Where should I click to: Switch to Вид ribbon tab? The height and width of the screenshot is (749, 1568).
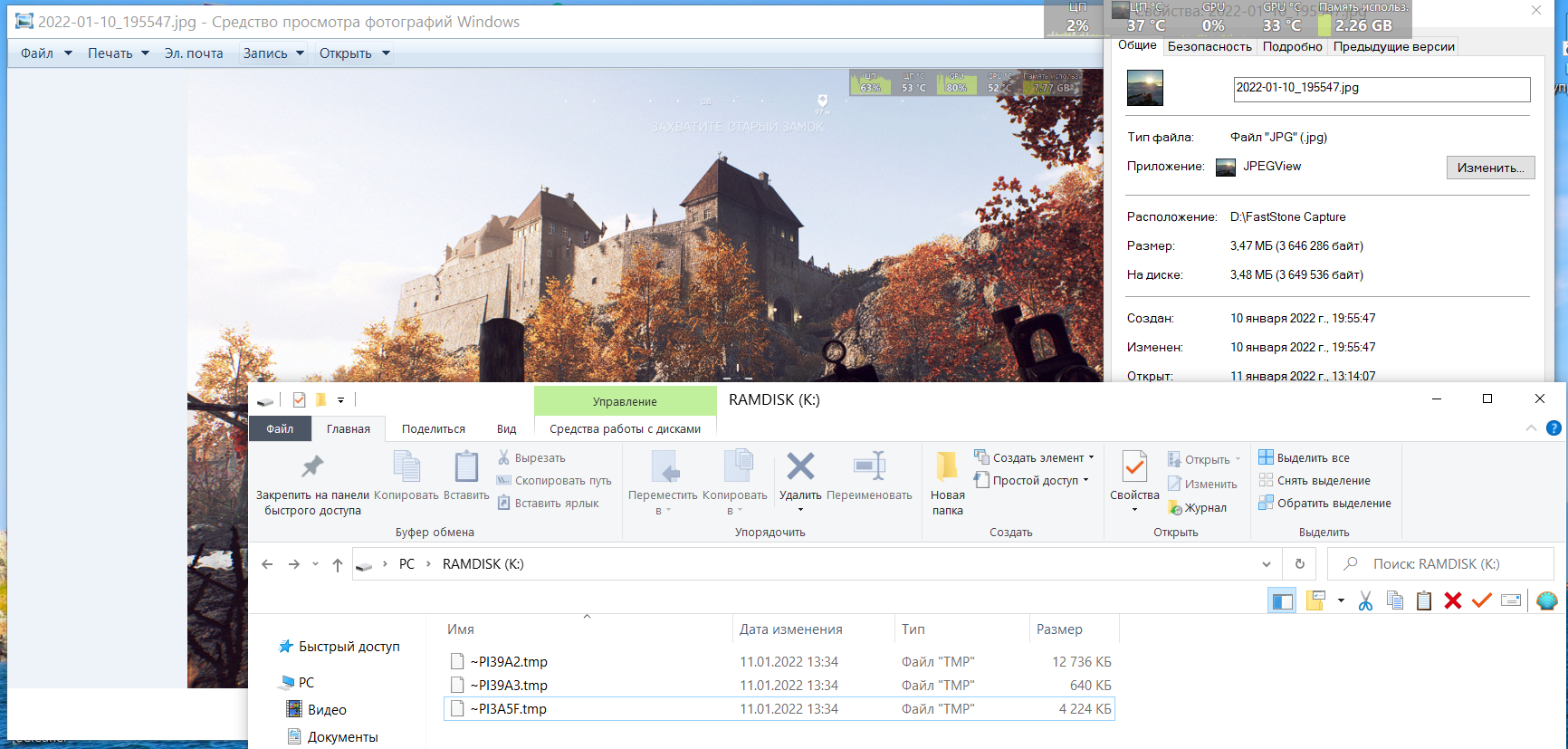tap(507, 429)
